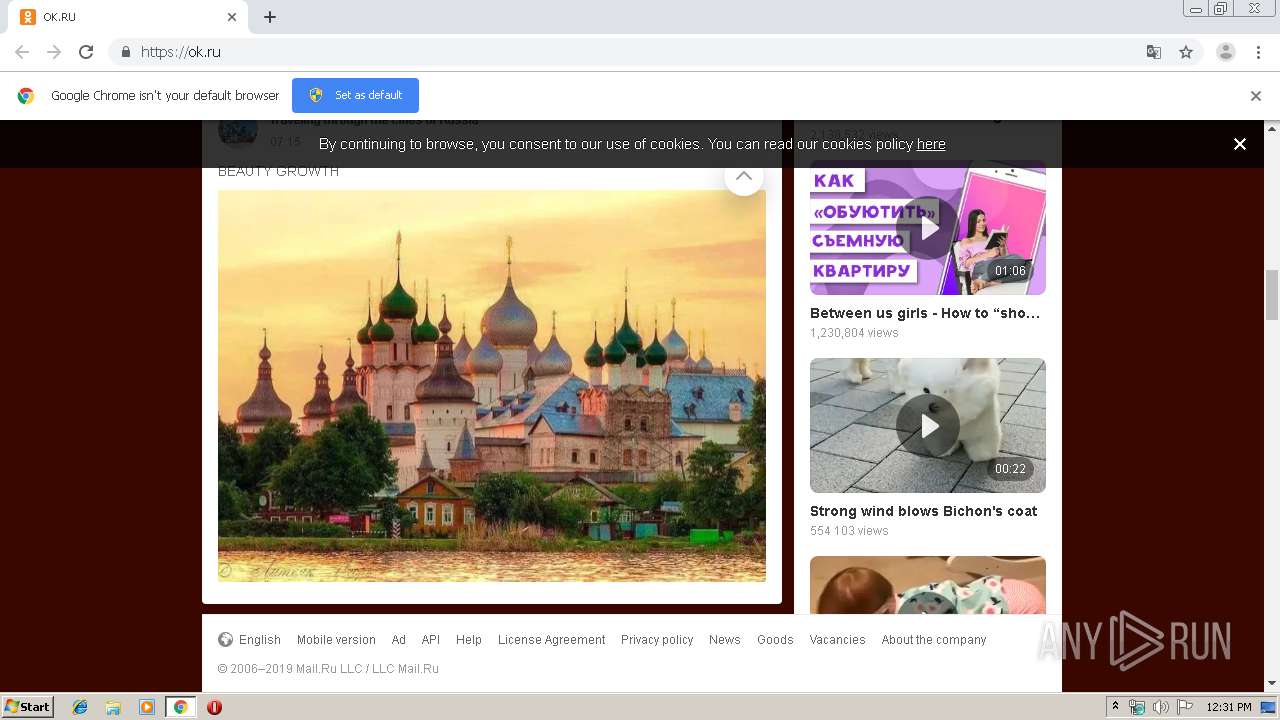
Task: Switch to Chrome in the taskbar
Action: 180,707
